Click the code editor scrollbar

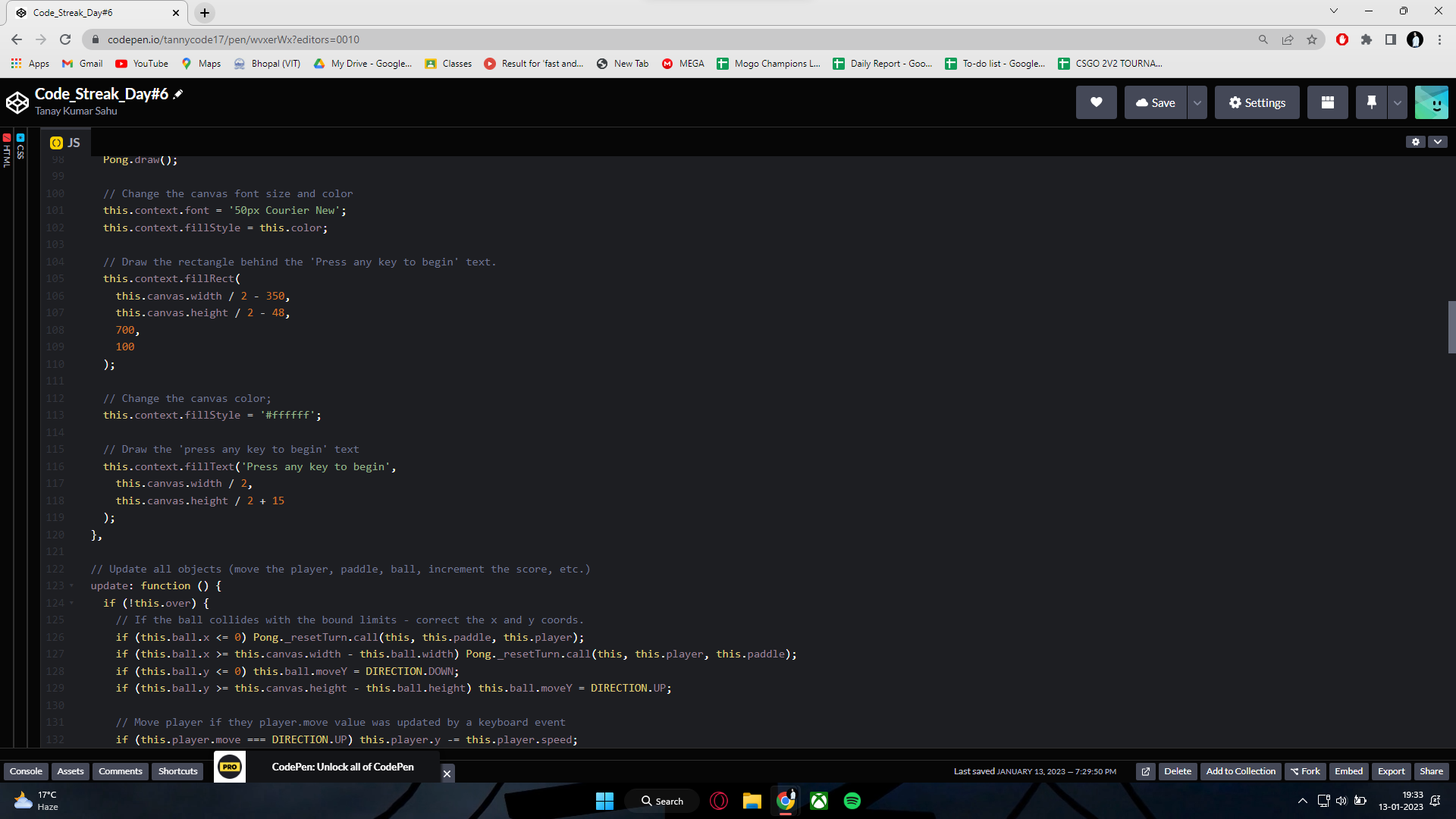point(1451,327)
